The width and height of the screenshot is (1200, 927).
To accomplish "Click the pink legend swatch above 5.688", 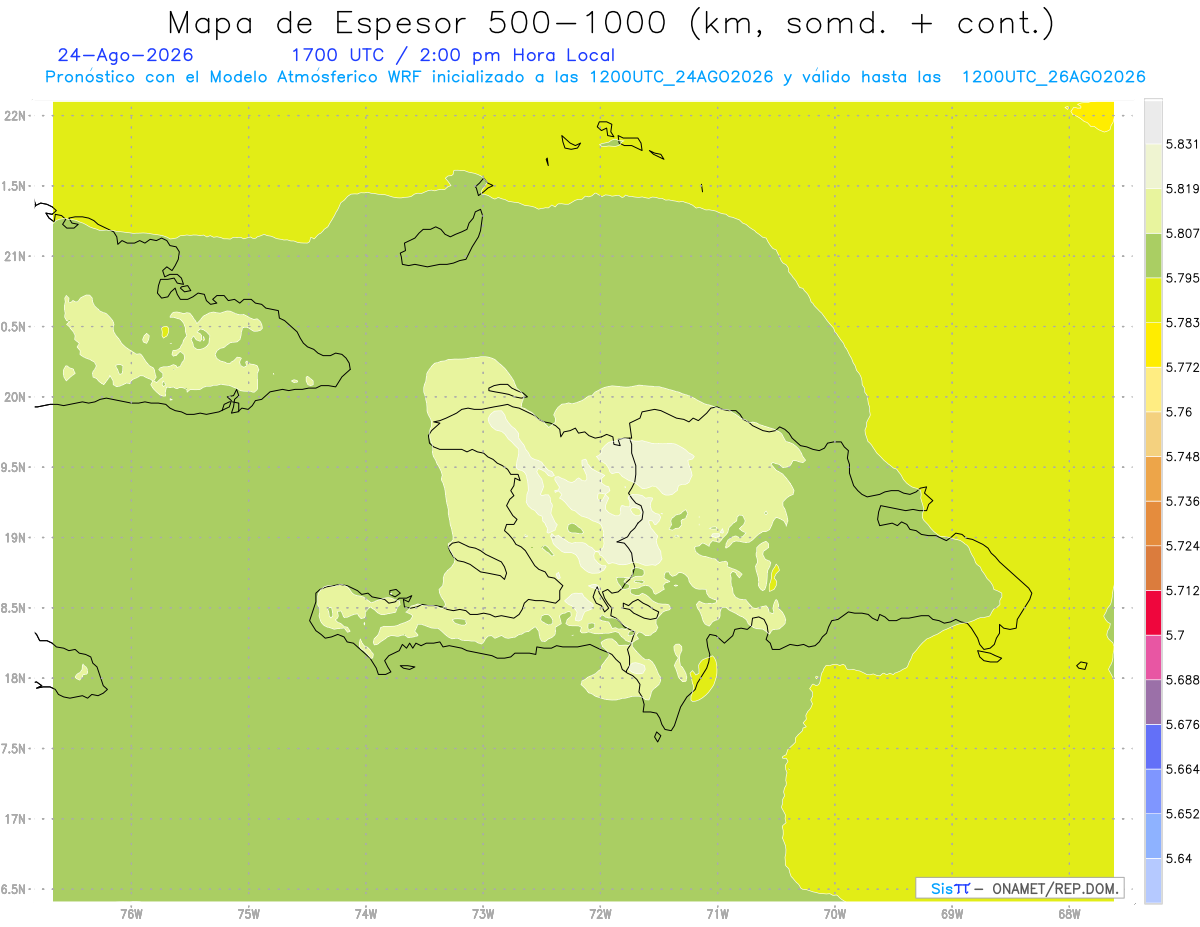I will [x=1154, y=656].
